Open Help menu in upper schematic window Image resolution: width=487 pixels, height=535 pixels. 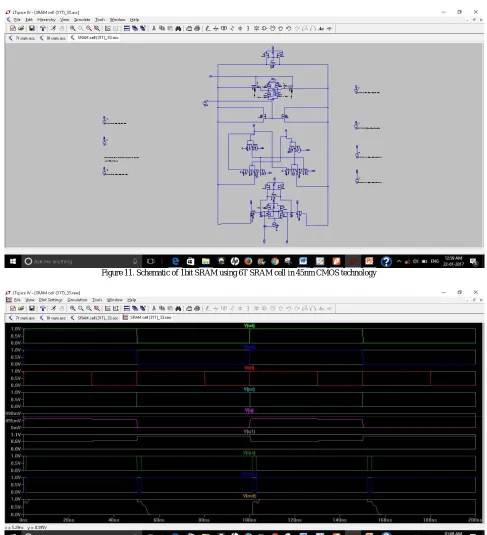click(x=134, y=20)
